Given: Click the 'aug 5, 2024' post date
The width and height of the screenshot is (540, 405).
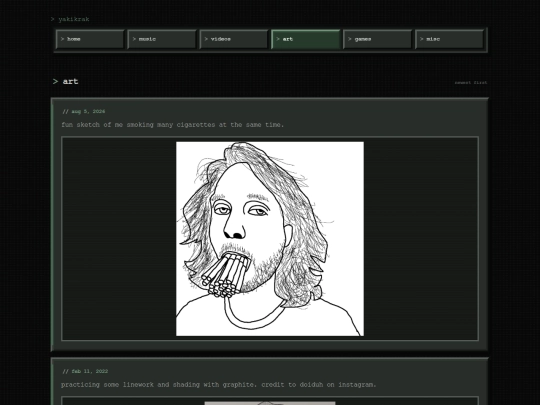Looking at the screenshot, I should 88,112.
